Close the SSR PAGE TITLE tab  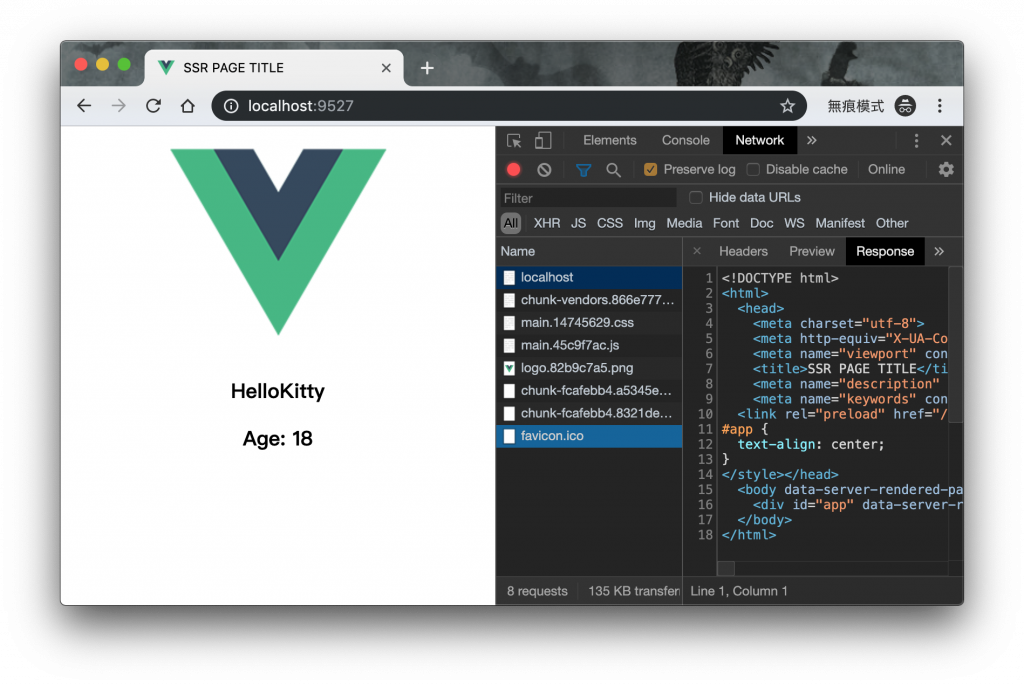386,68
